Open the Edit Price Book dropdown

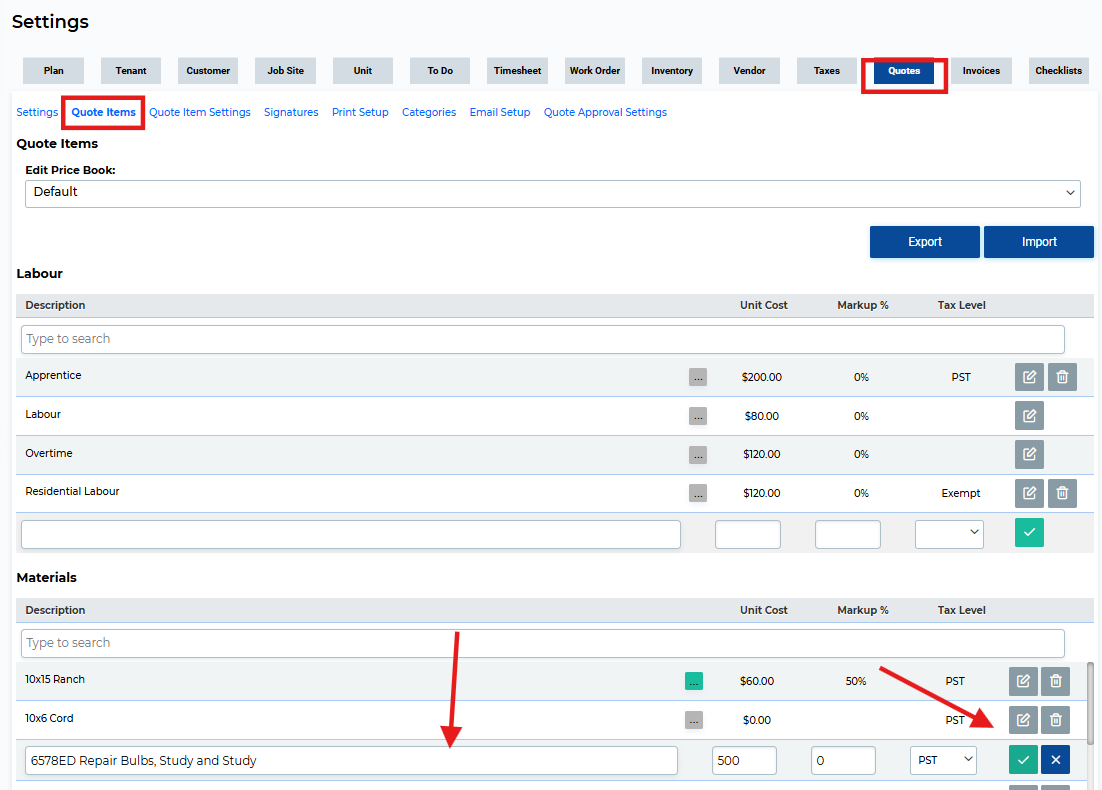pyautogui.click(x=552, y=193)
